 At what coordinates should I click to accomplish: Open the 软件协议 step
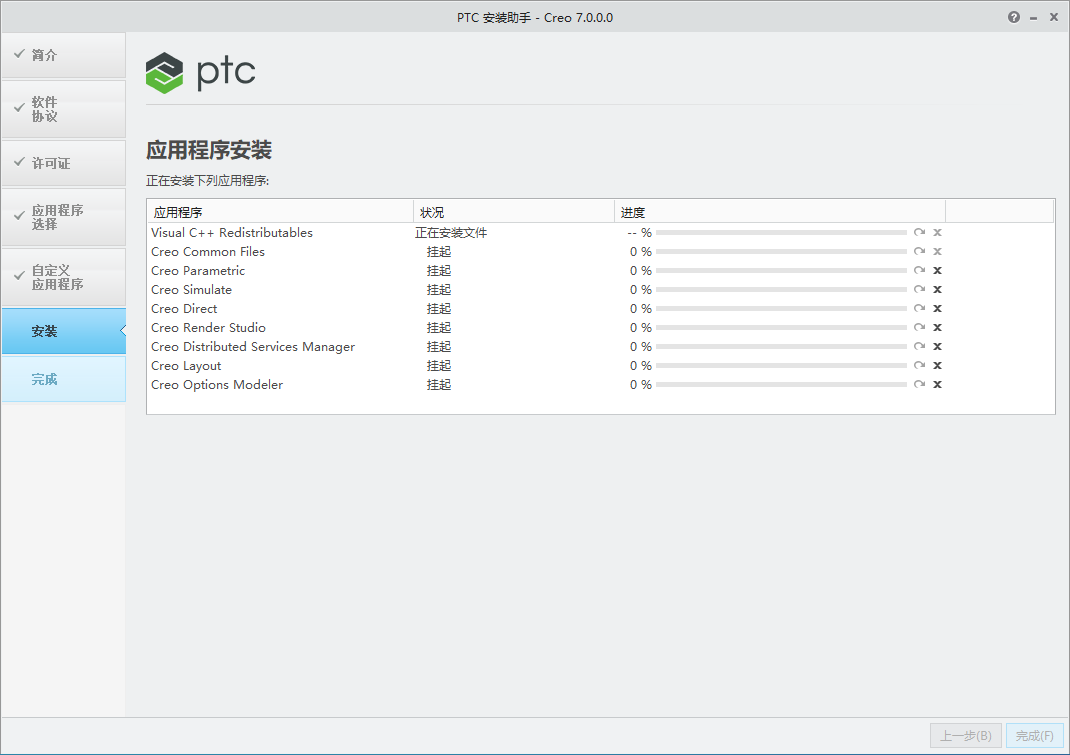(x=63, y=109)
